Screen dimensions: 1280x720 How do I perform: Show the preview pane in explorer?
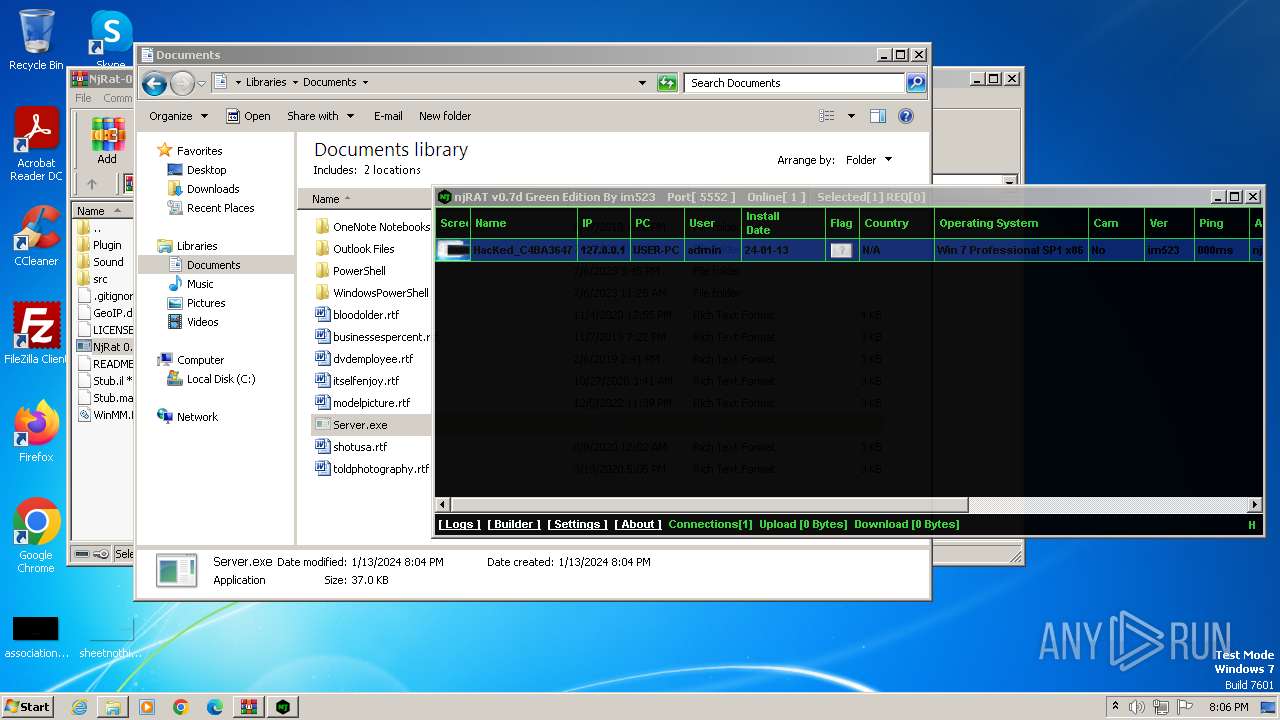(877, 116)
